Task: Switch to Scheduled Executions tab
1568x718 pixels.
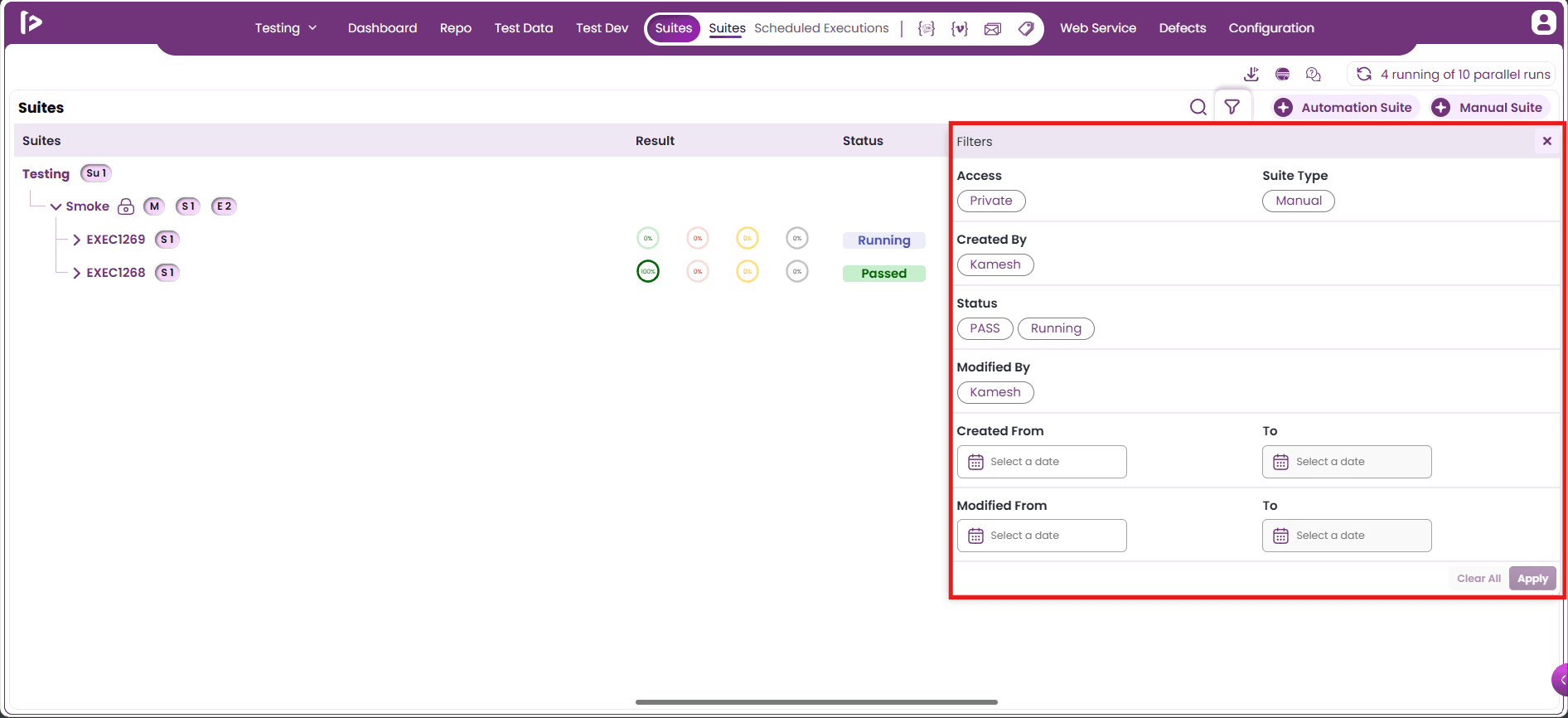Action: click(821, 28)
